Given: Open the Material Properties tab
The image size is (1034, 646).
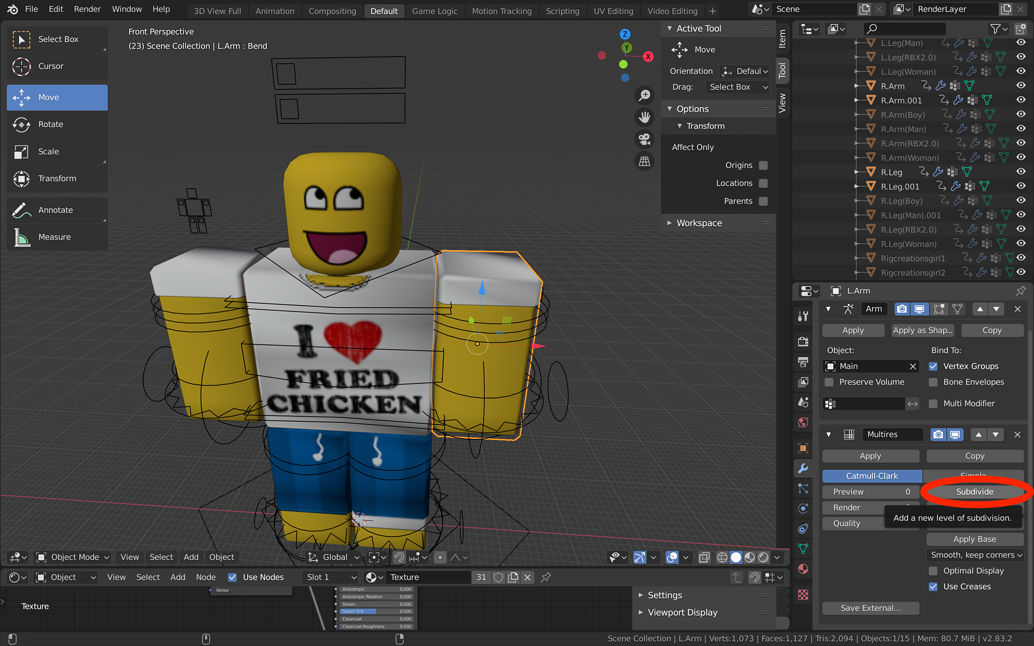Looking at the screenshot, I should [801, 569].
